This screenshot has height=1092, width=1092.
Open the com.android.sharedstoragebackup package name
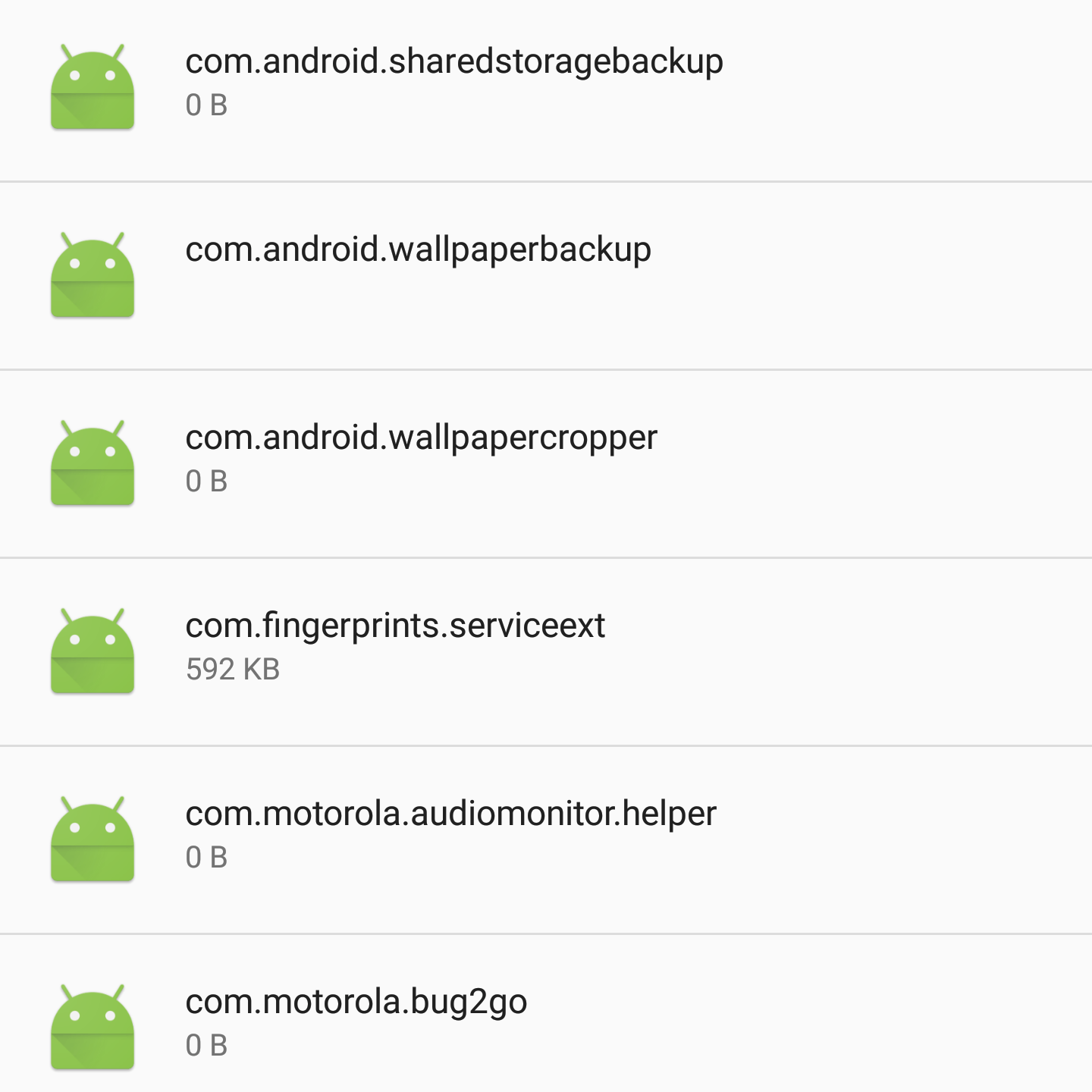click(454, 61)
